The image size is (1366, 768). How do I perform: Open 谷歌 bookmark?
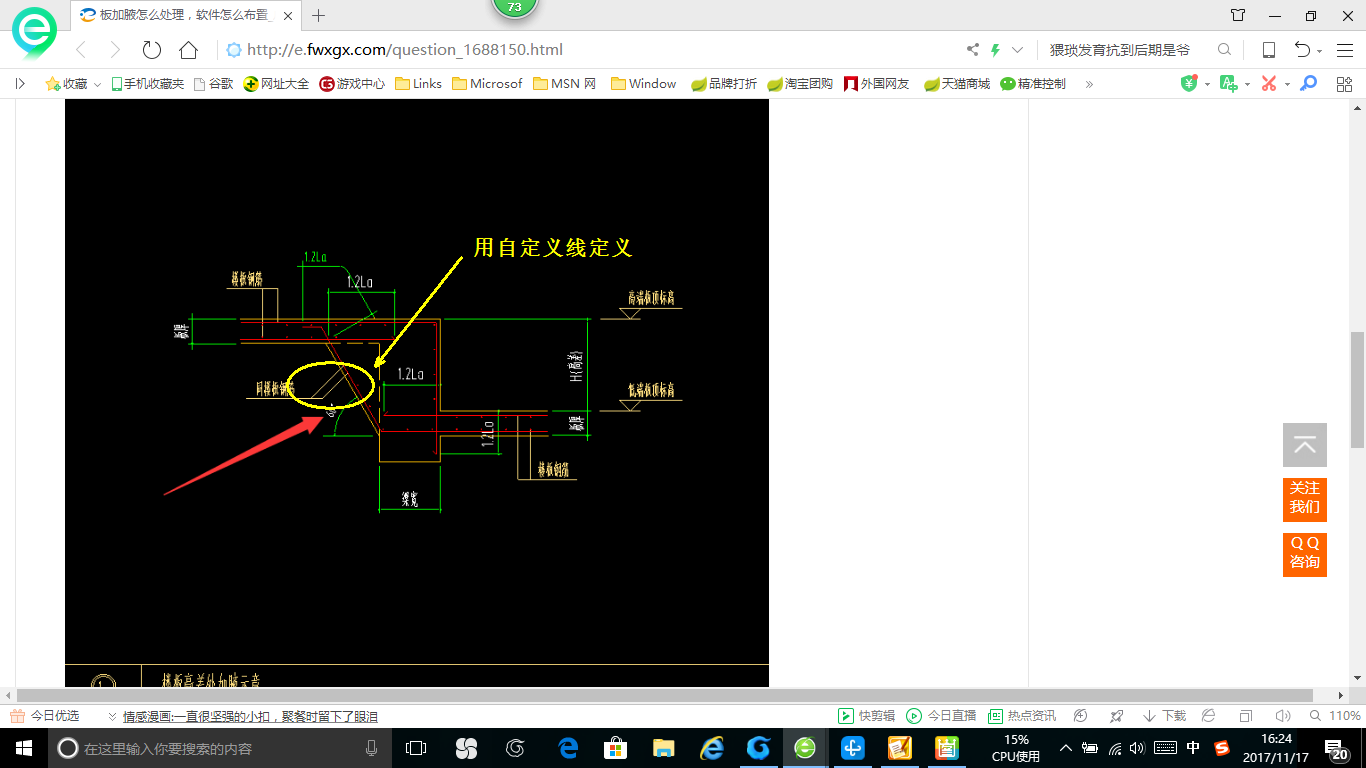tap(213, 84)
